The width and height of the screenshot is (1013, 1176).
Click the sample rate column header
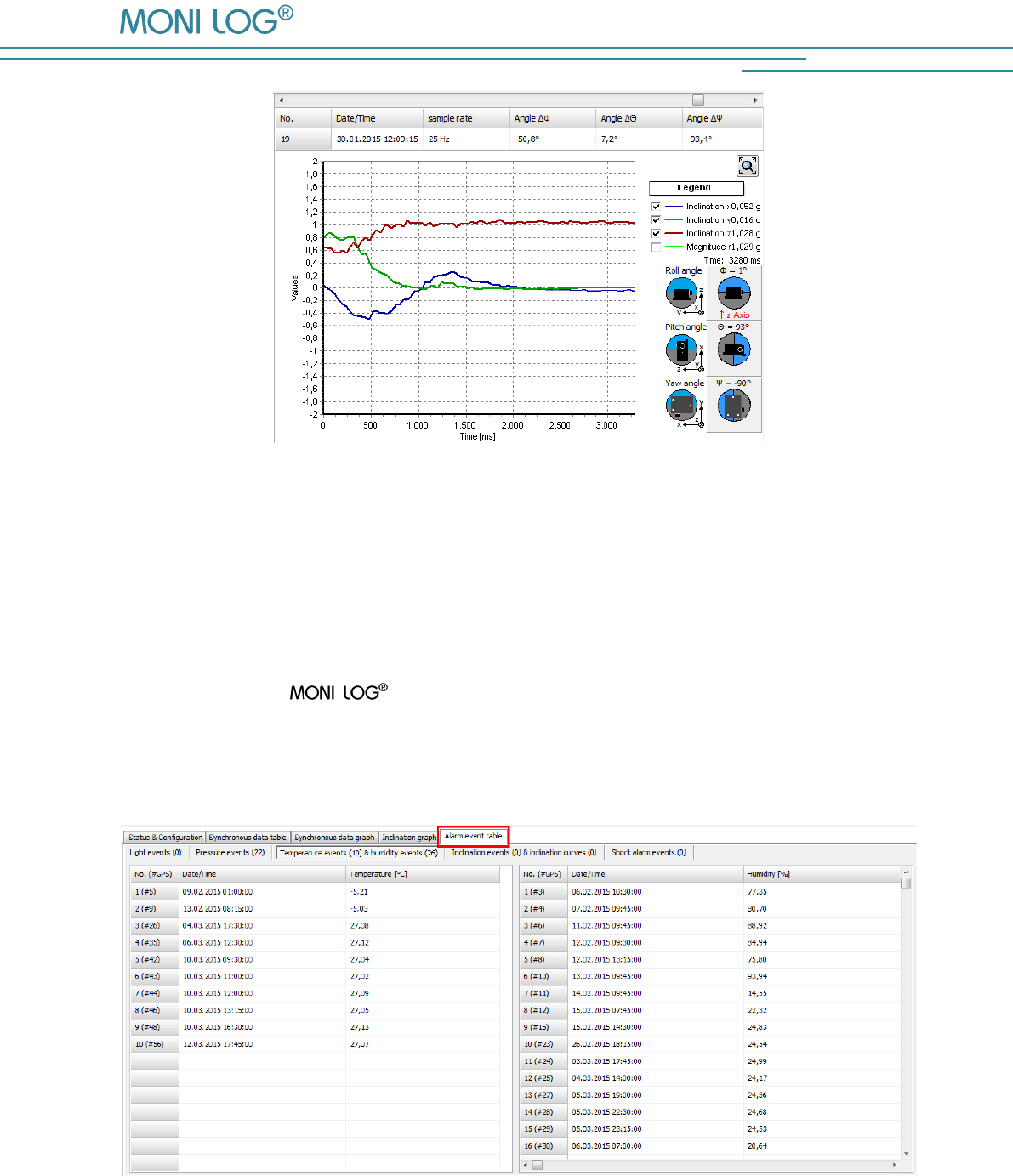[465, 118]
